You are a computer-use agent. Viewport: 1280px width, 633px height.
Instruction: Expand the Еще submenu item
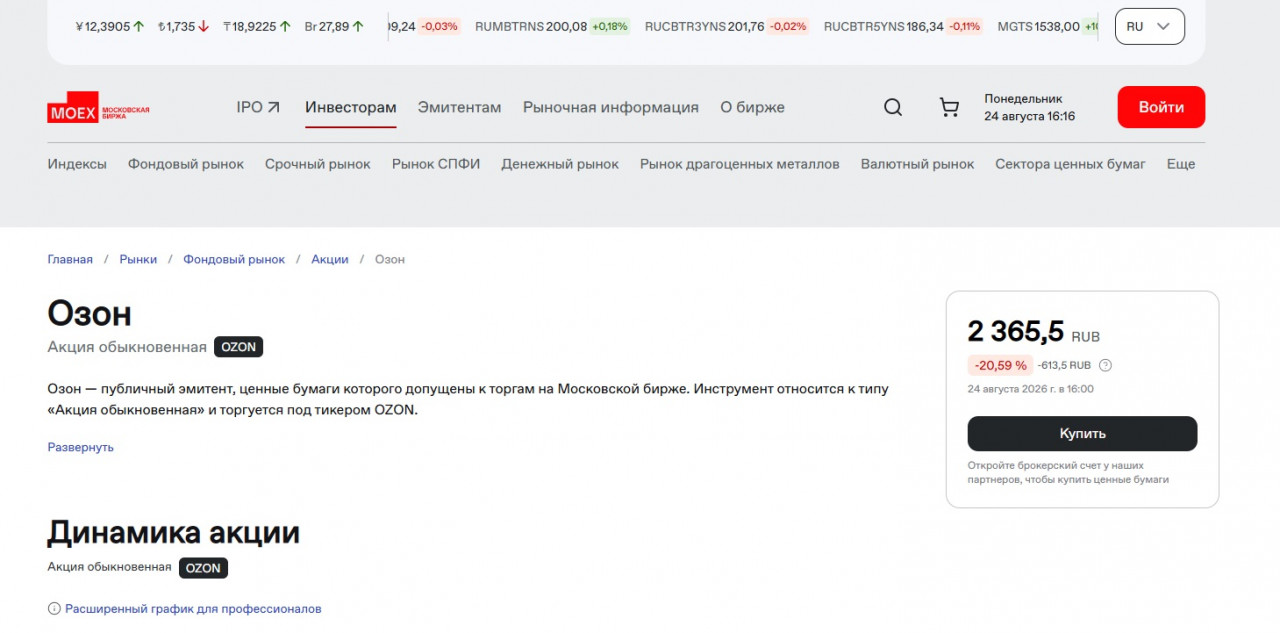tap(1181, 164)
